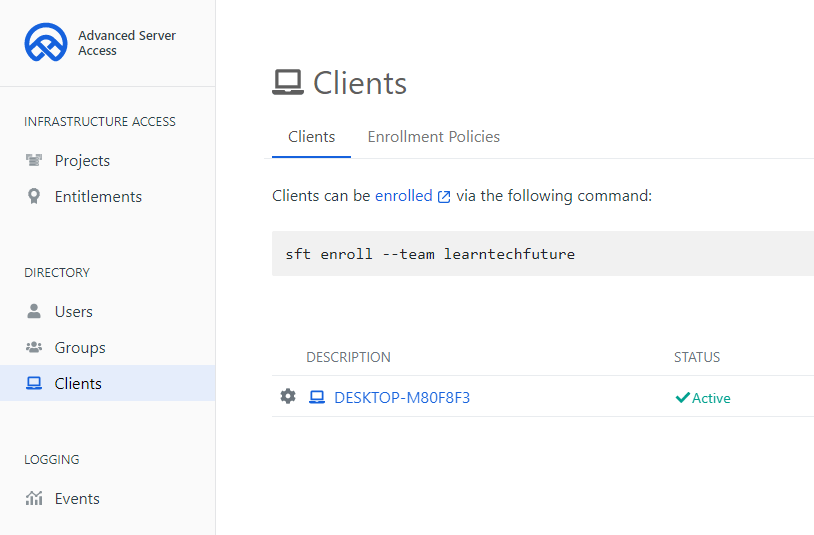
Task: Click the DESCRIPTION column header
Action: (x=348, y=357)
